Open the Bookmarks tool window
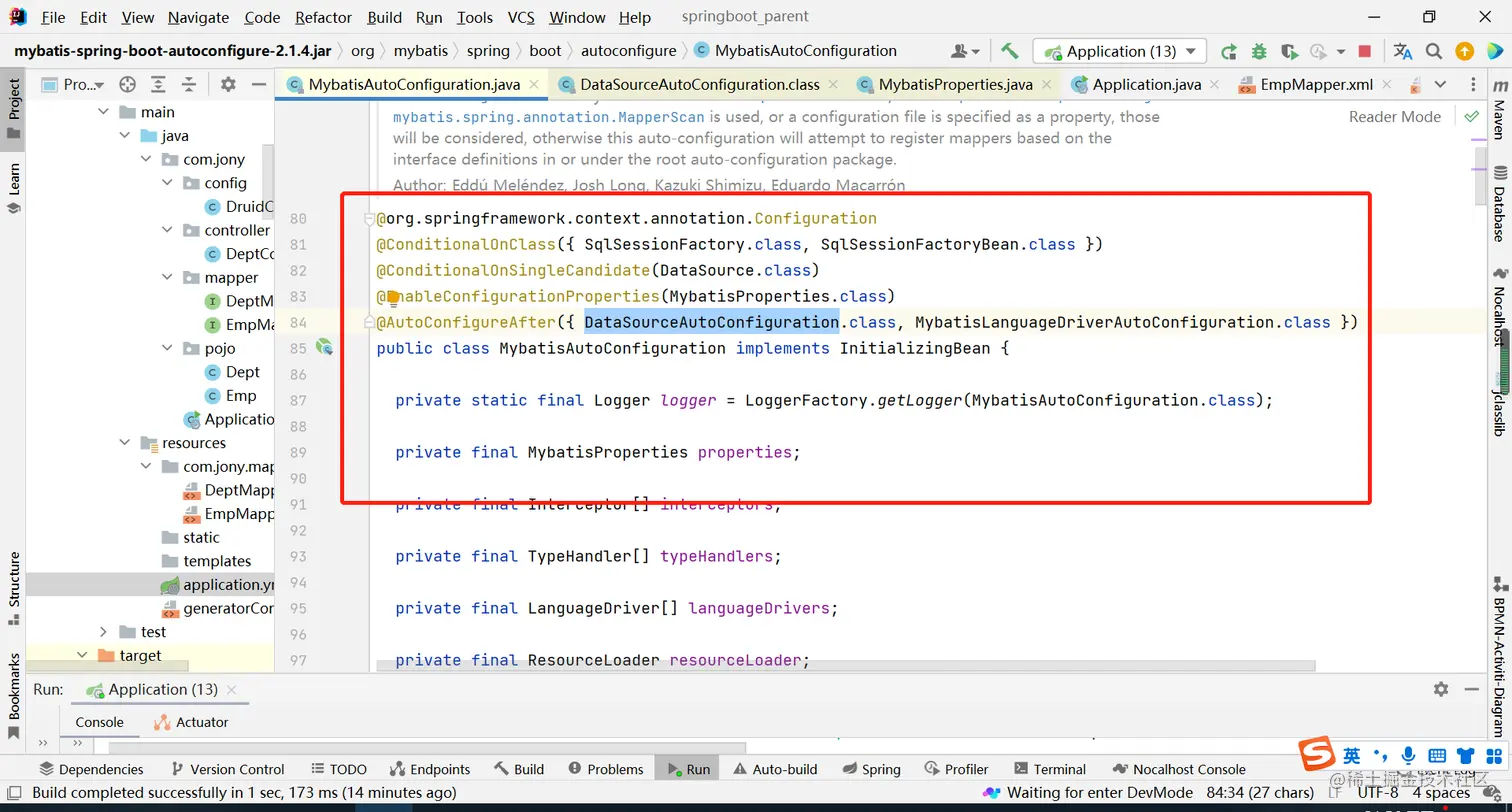Viewport: 1512px width, 812px height. 14,695
